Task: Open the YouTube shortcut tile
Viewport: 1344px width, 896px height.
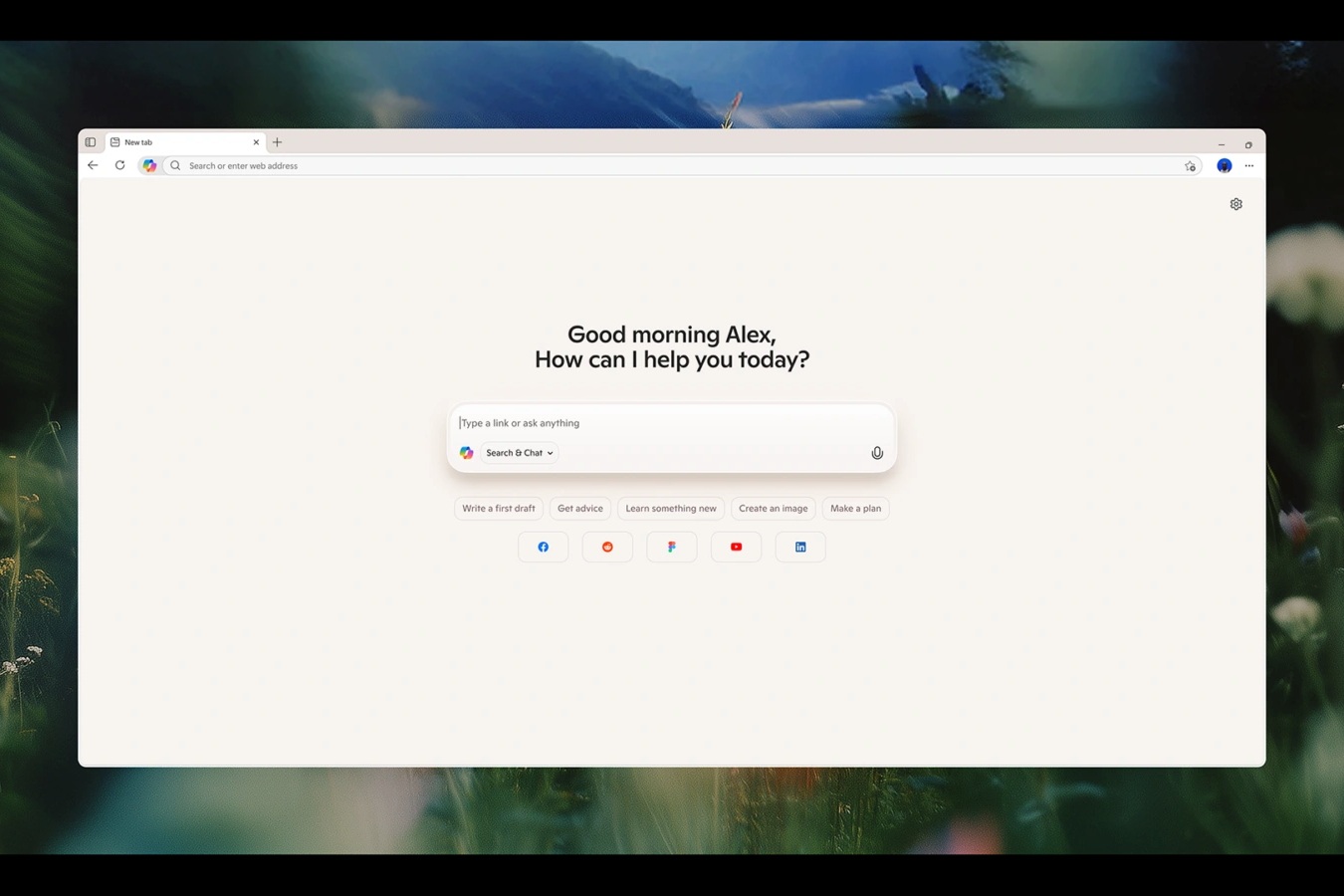Action: [737, 547]
